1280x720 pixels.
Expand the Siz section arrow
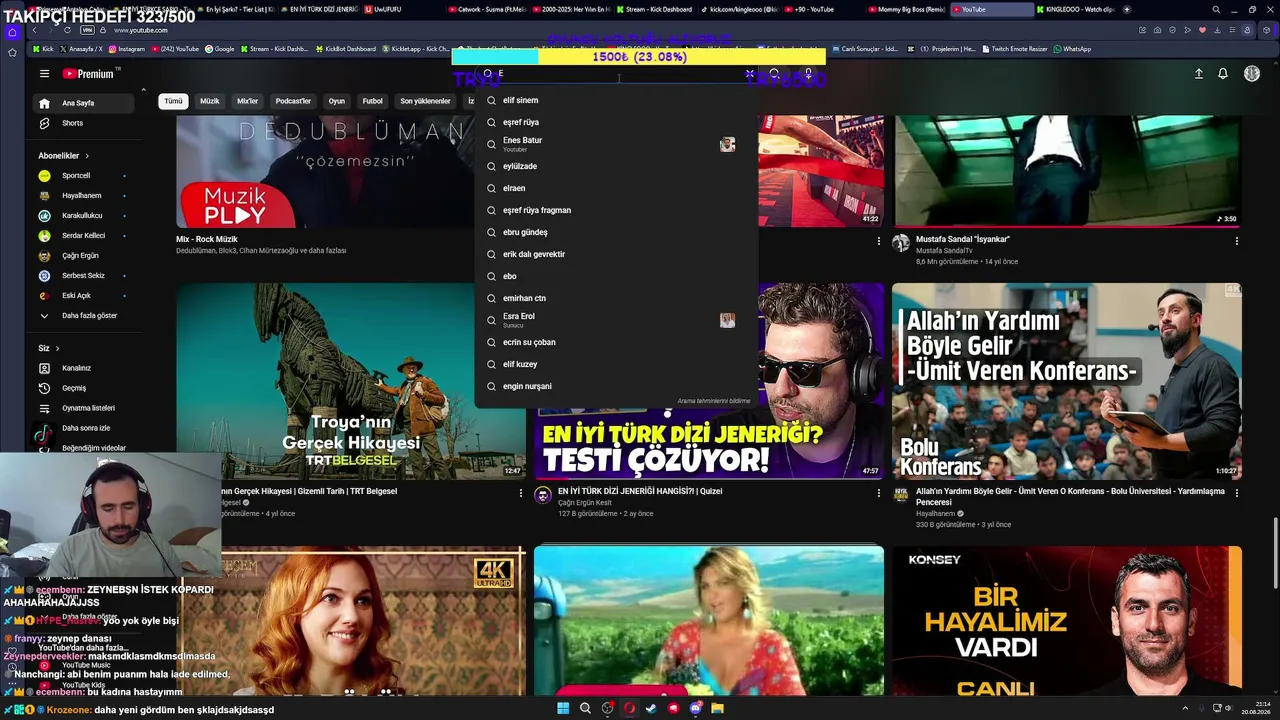coord(57,348)
